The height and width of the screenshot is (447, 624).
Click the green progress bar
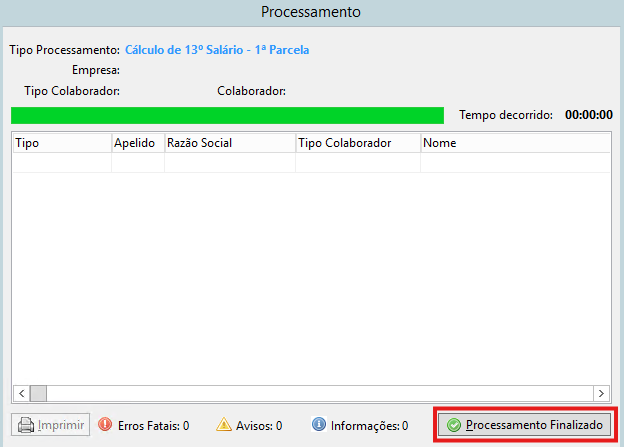point(227,115)
